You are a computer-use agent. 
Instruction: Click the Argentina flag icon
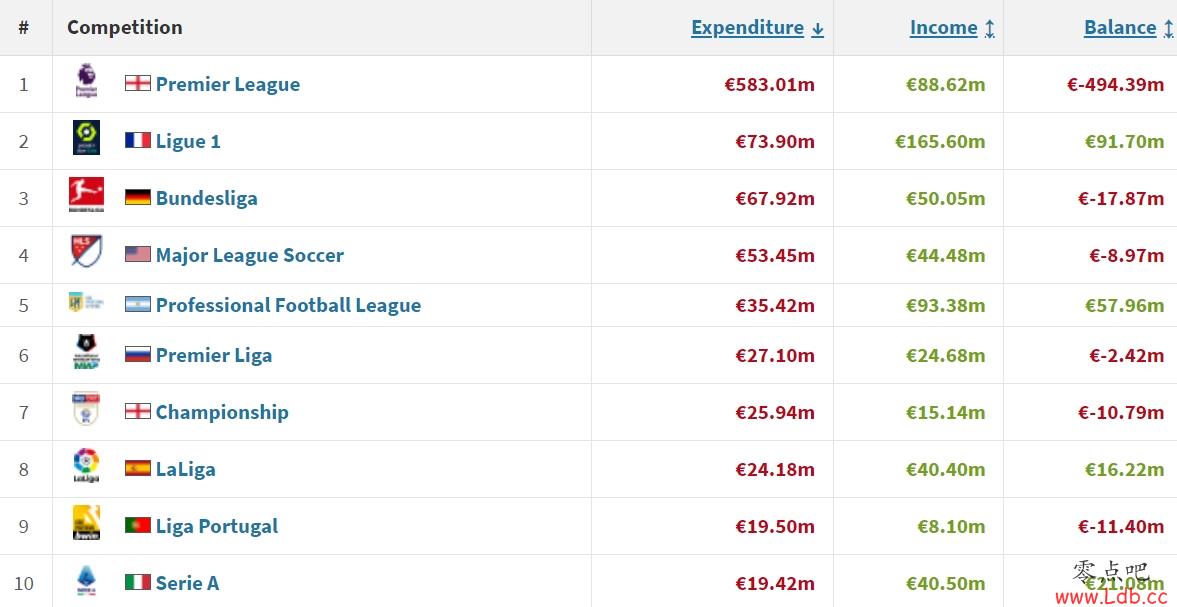click(x=137, y=305)
